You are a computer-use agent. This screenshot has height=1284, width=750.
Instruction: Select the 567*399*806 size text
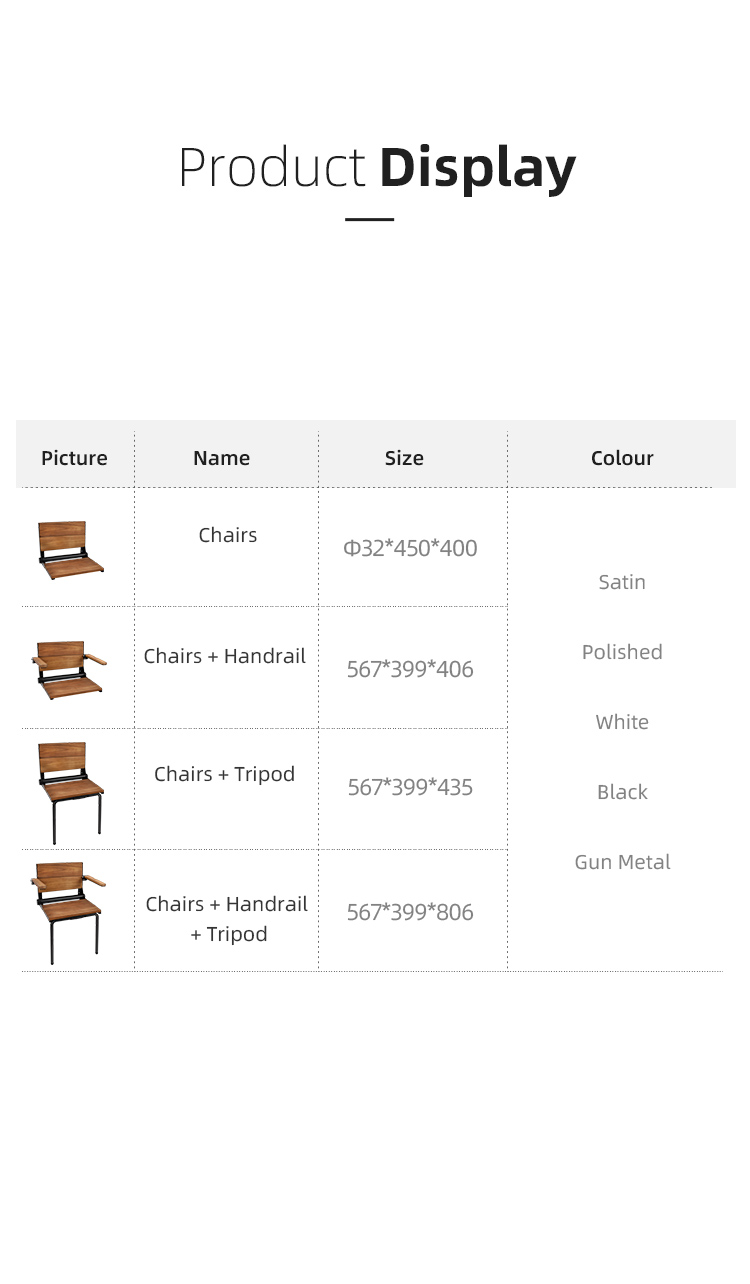tap(410, 912)
